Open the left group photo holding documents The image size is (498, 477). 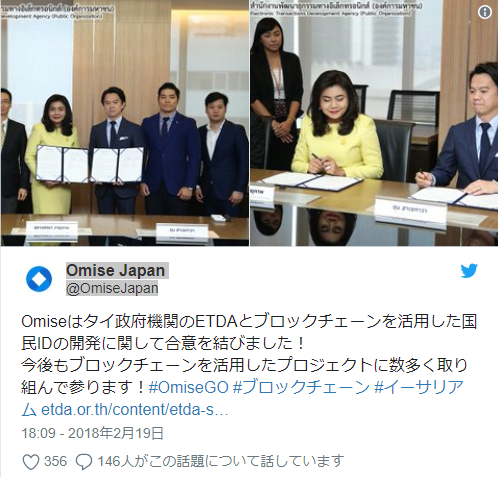(x=125, y=123)
